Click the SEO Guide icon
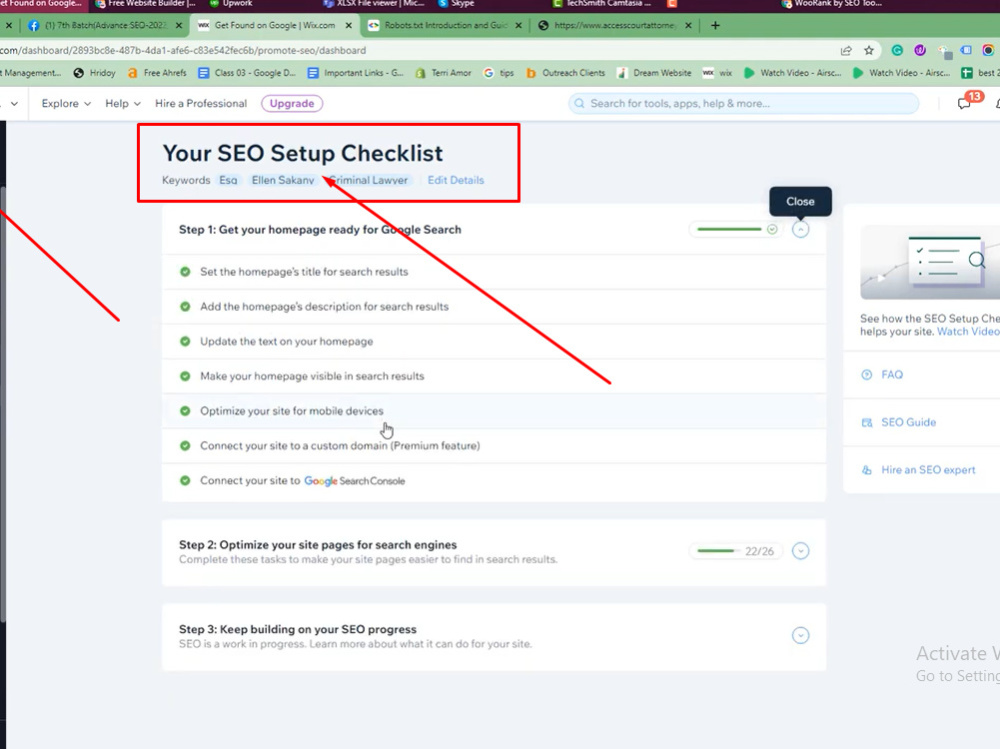The height and width of the screenshot is (749, 1000). click(x=867, y=422)
